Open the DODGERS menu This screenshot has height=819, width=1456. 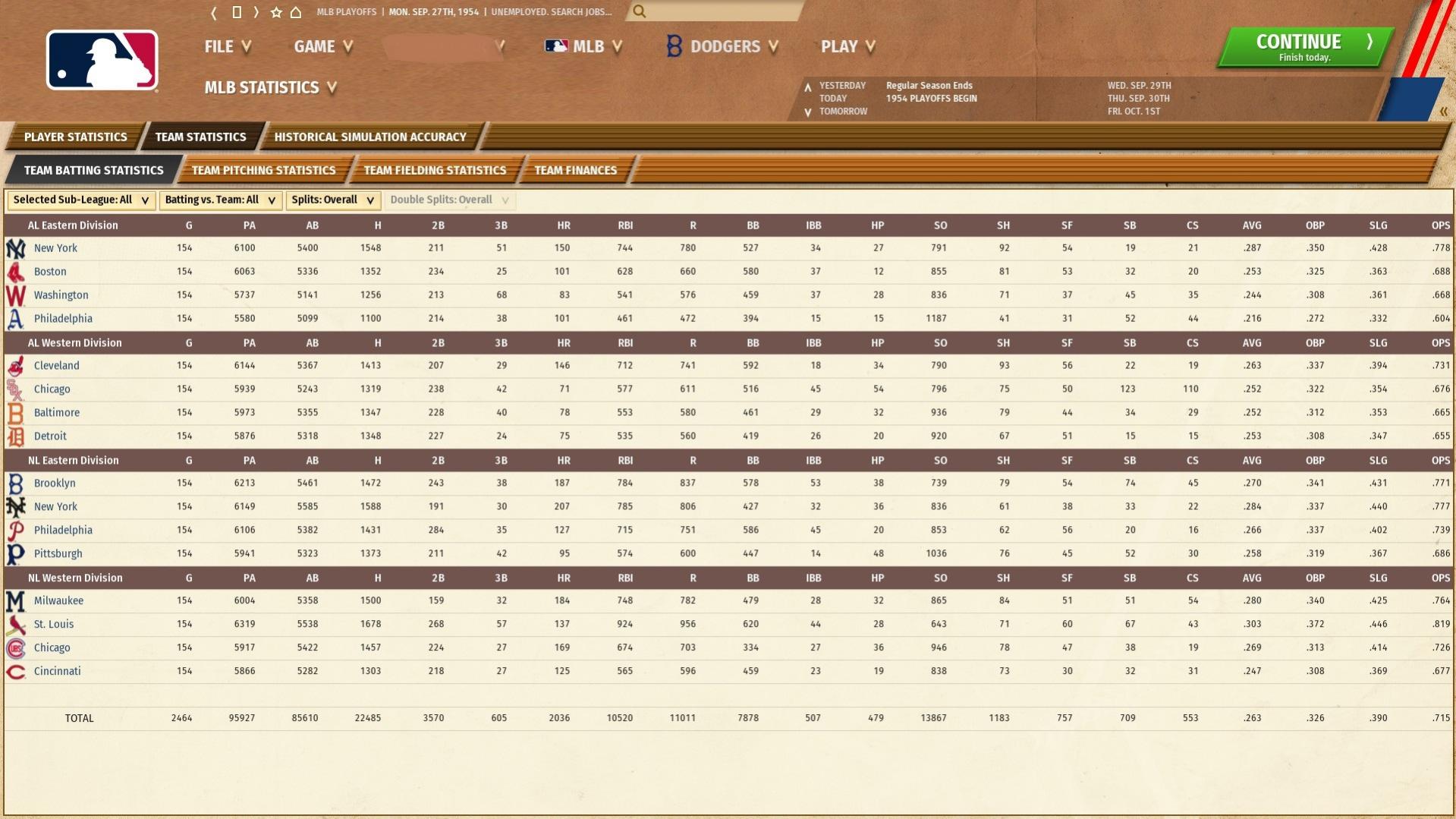[723, 47]
